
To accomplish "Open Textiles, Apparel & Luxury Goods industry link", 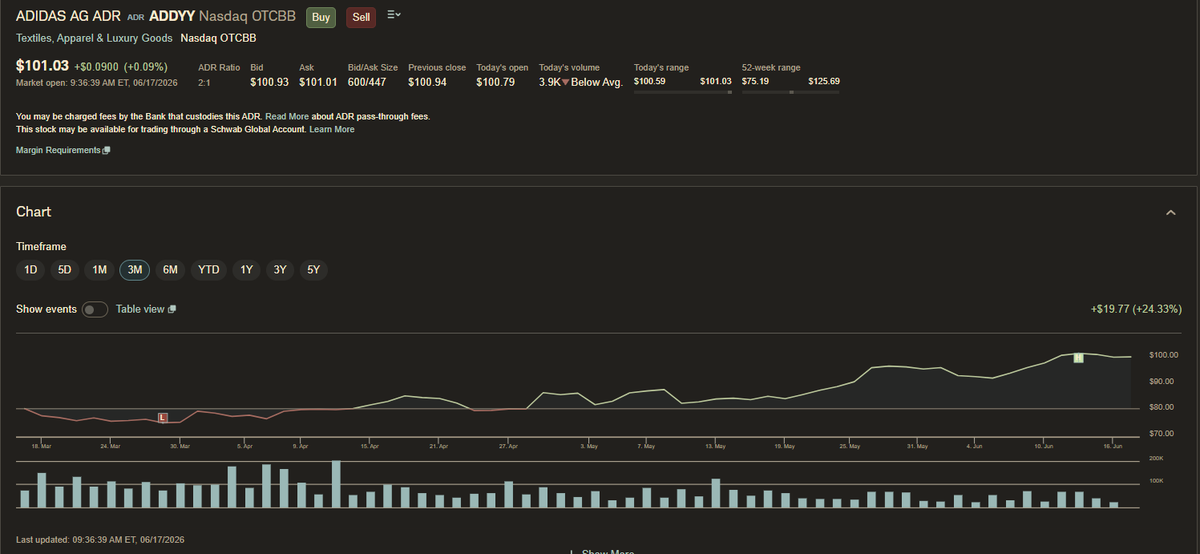I will tap(94, 38).
